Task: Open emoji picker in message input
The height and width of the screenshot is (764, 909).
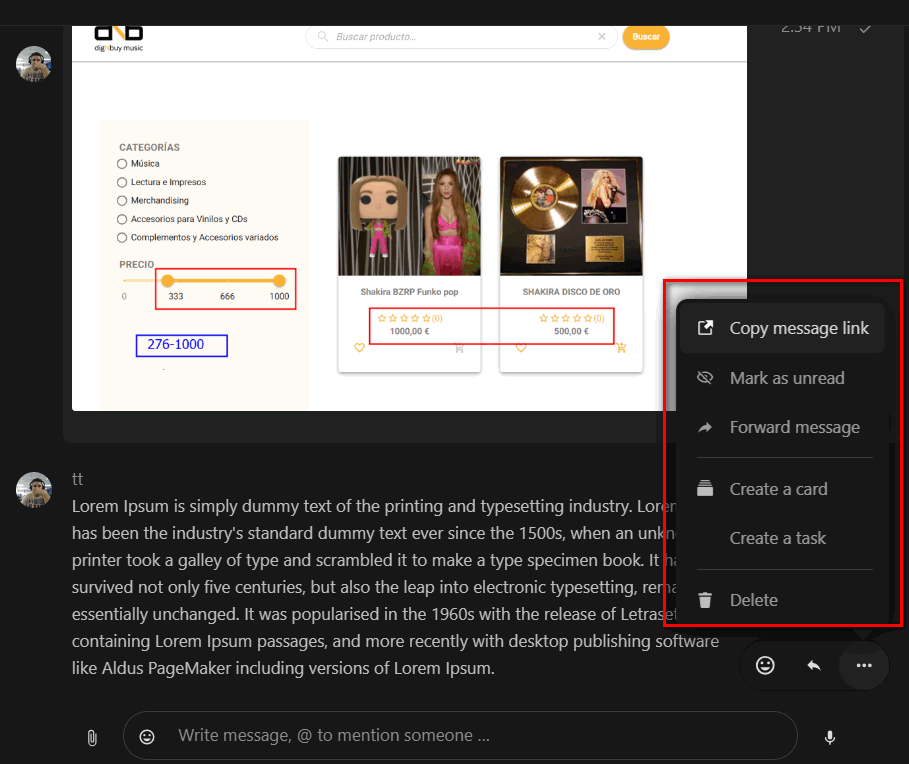Action: click(x=147, y=736)
